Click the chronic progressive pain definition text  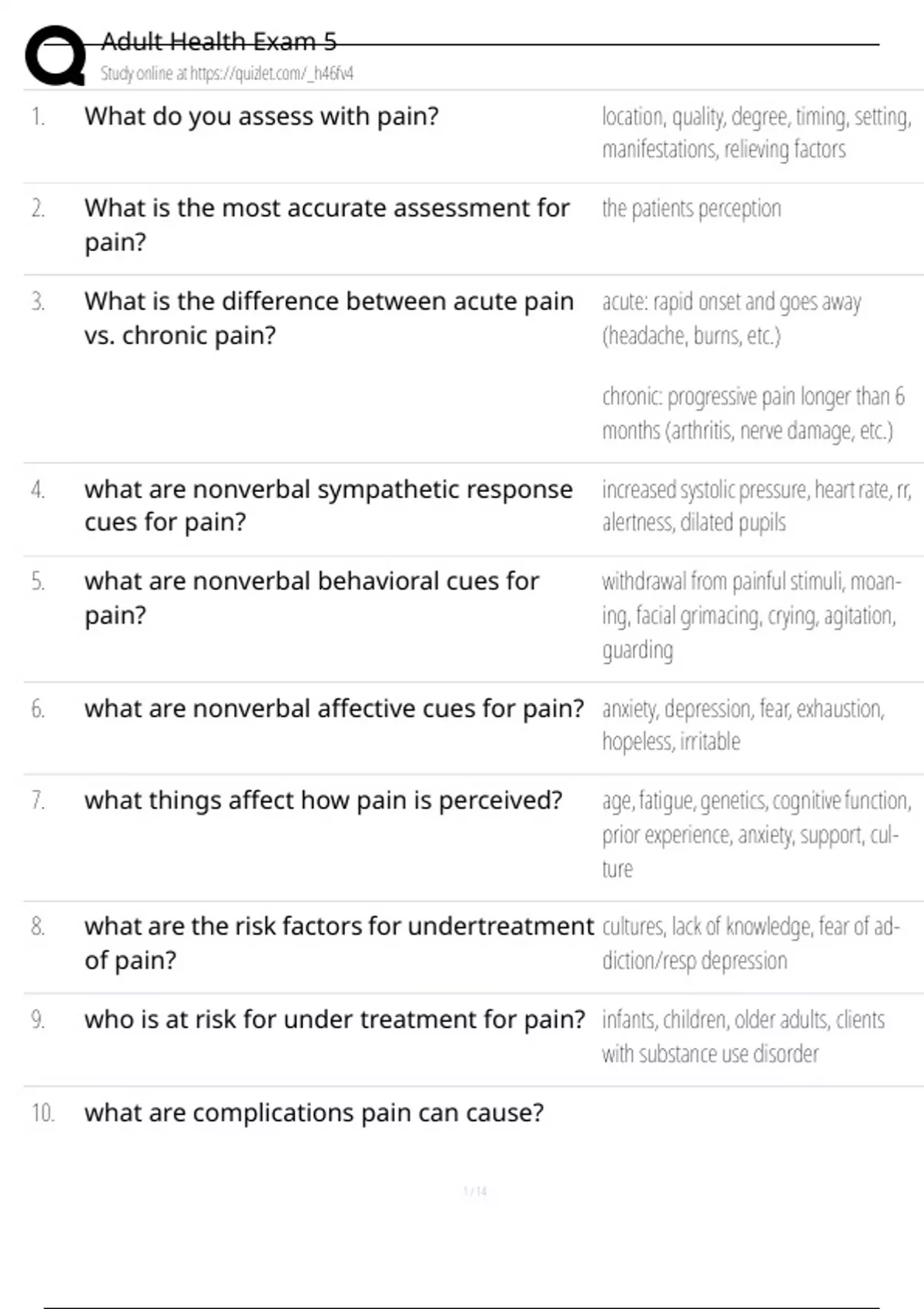click(x=752, y=413)
